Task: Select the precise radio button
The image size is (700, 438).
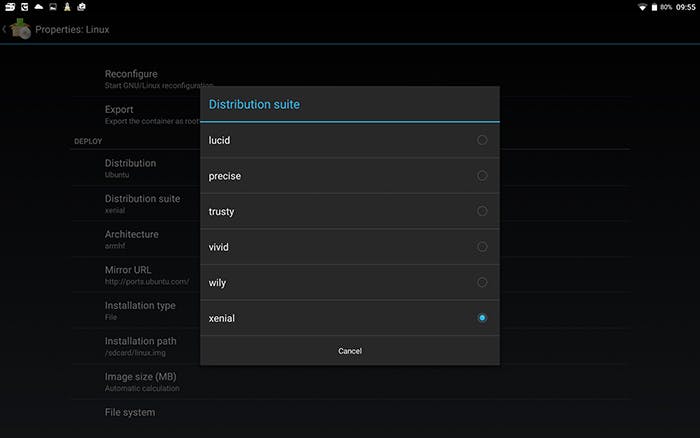Action: click(482, 176)
